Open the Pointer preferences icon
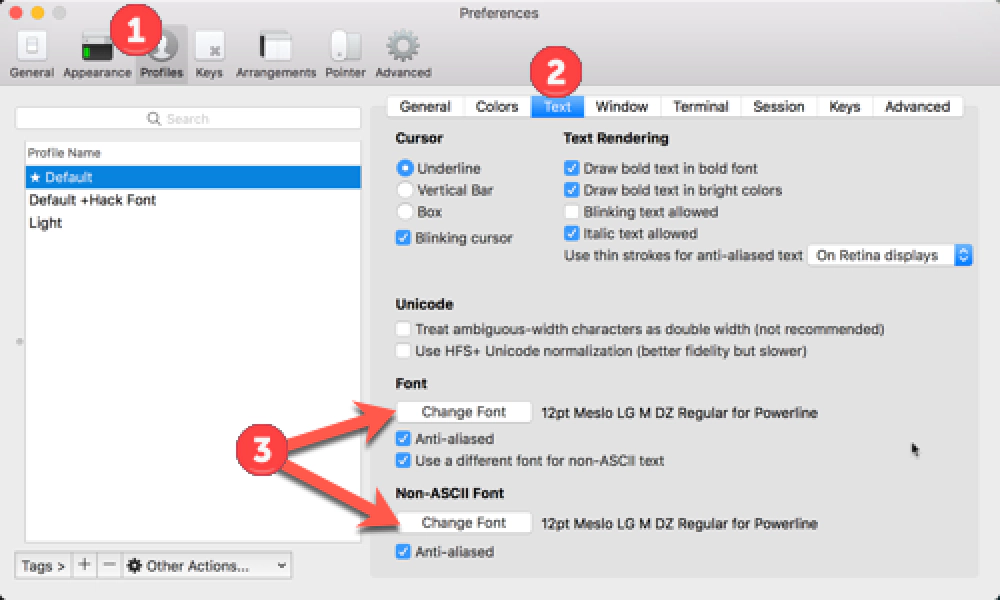 [x=345, y=54]
